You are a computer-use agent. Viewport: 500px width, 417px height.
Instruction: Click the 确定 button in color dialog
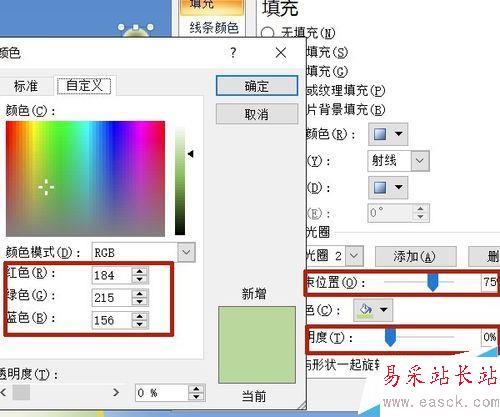(257, 86)
